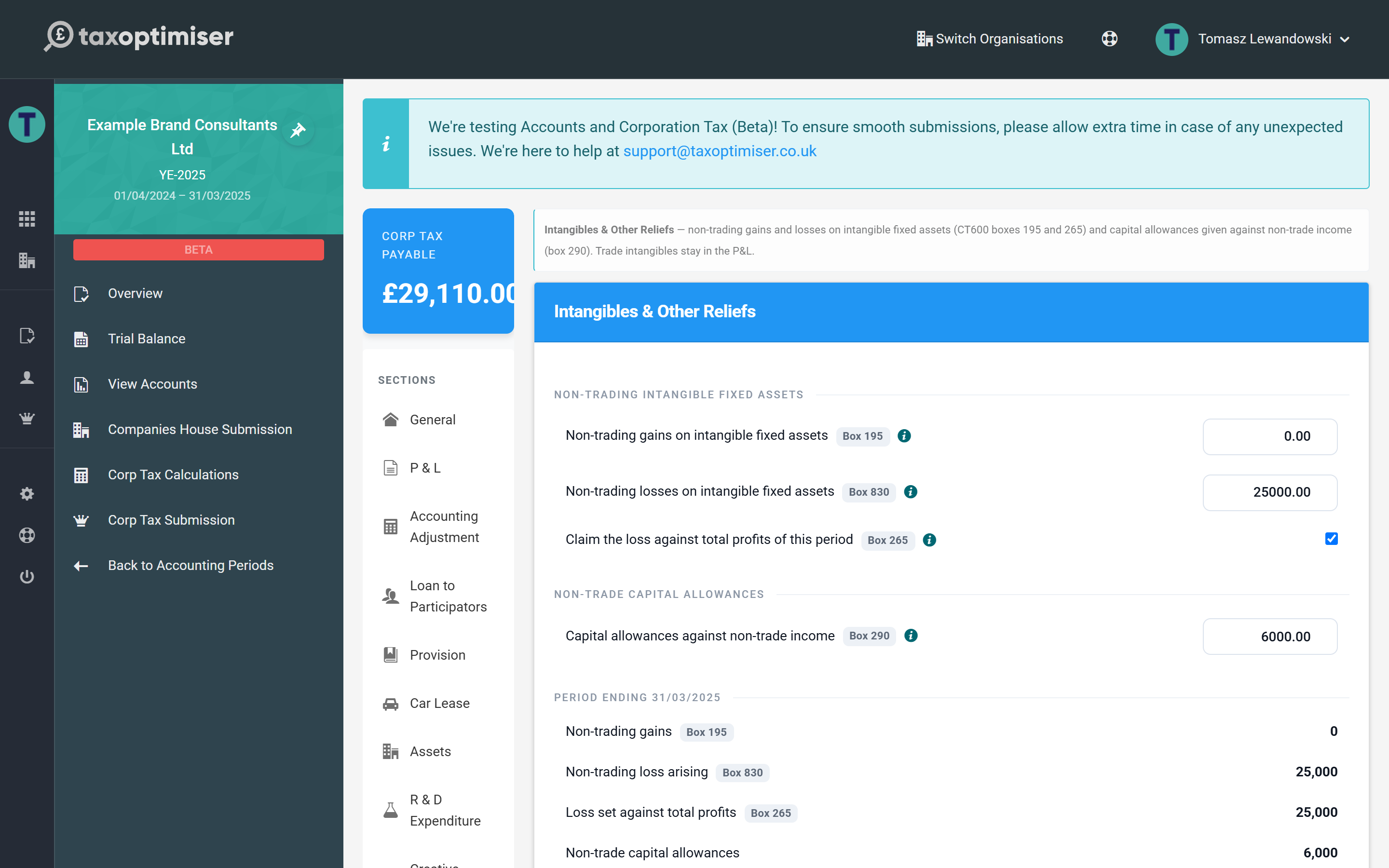1389x868 pixels.
Task: Click the R & D flask icon
Action: pos(391,810)
